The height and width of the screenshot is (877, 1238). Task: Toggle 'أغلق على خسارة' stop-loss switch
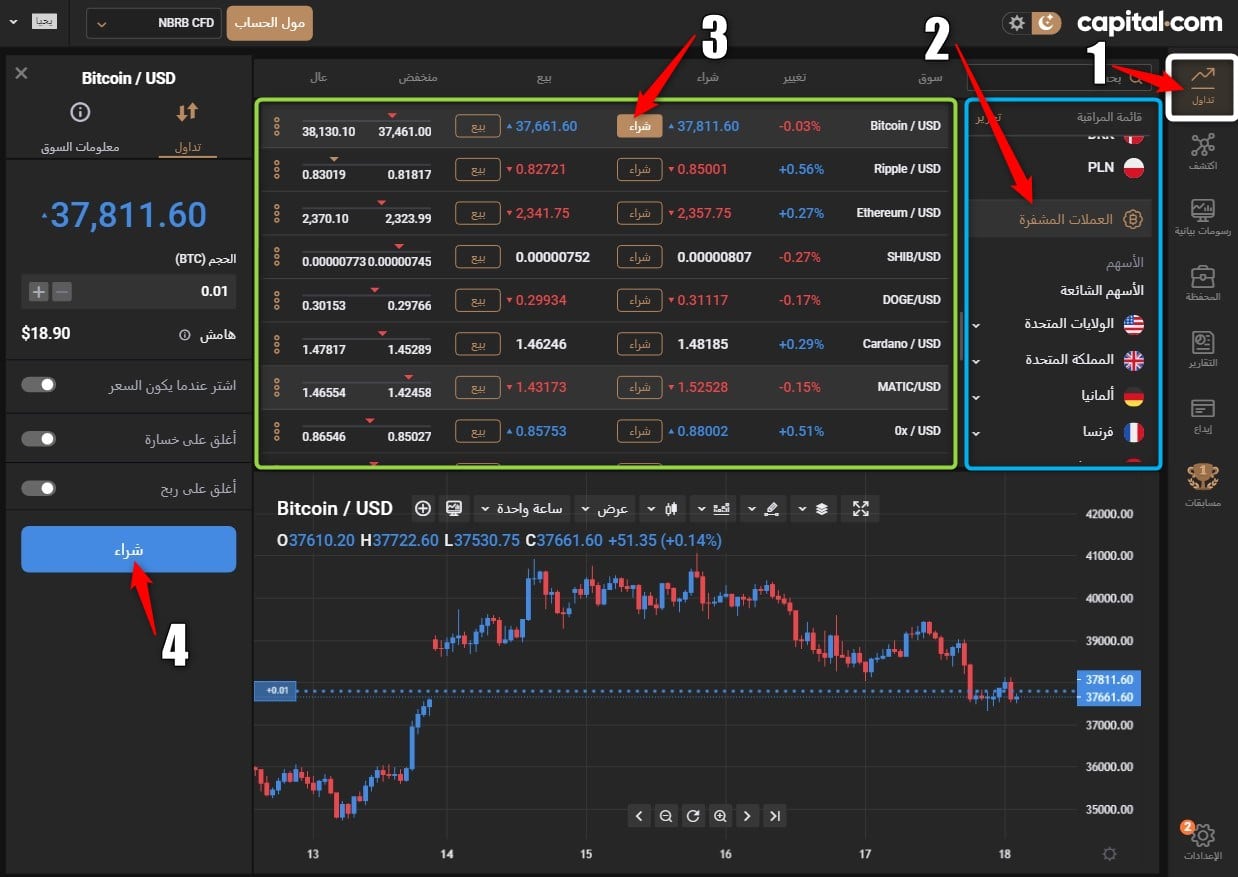(39, 438)
